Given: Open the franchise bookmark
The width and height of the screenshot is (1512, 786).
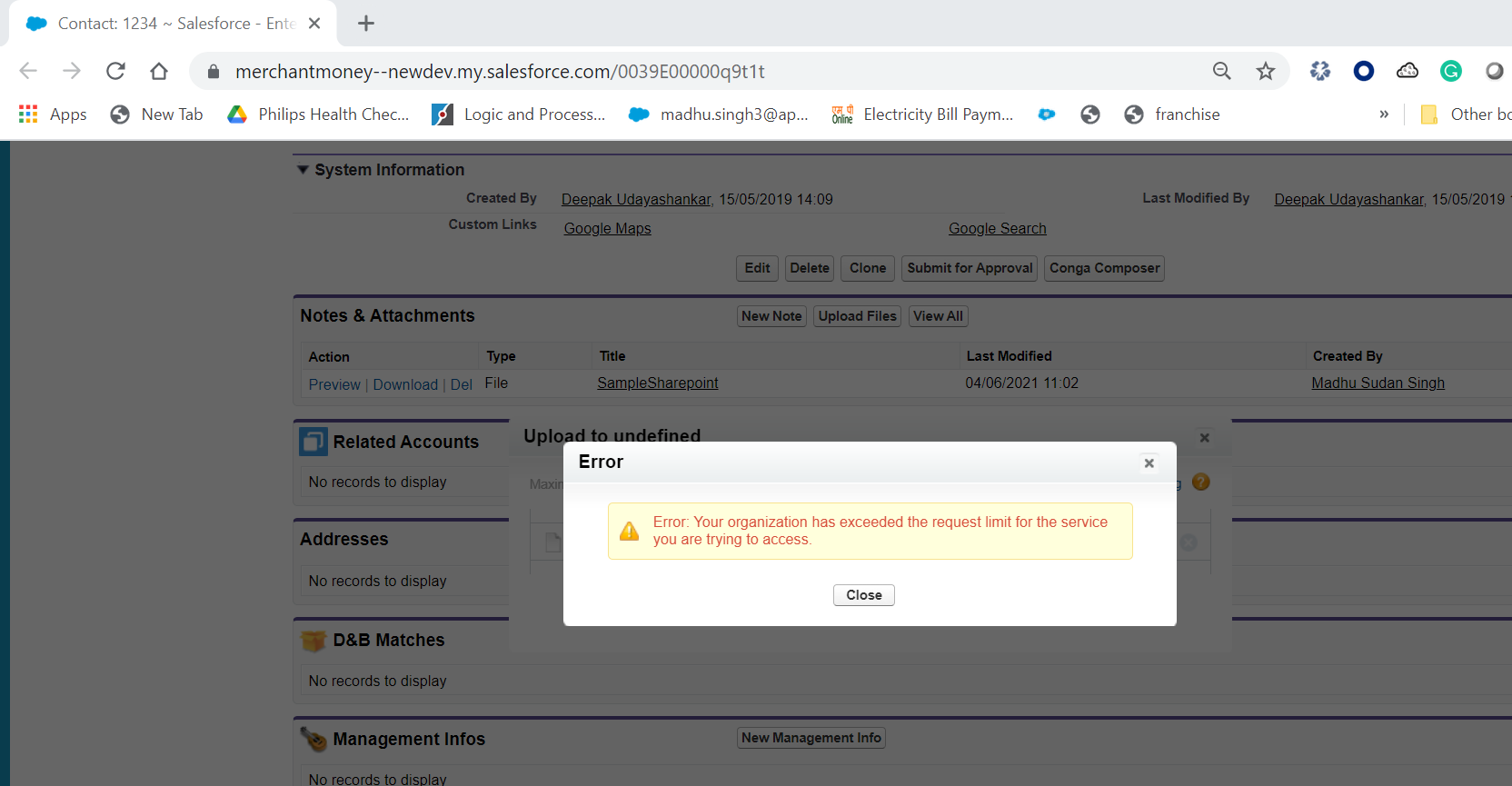Looking at the screenshot, I should click(1172, 114).
